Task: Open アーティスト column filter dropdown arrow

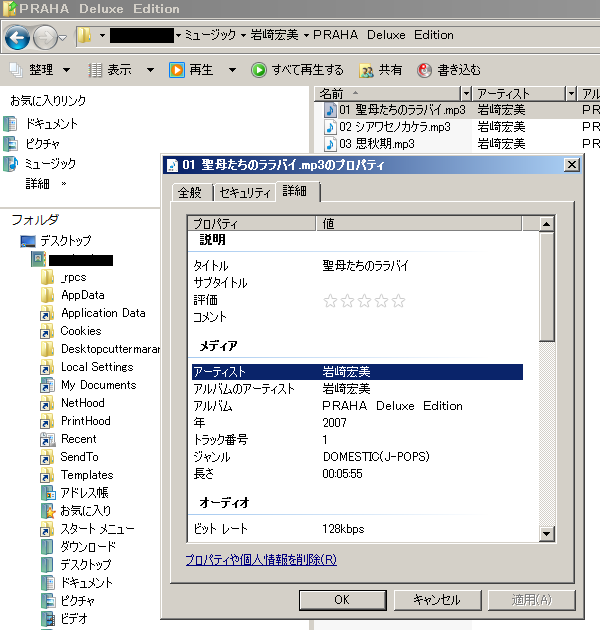Action: tap(571, 94)
